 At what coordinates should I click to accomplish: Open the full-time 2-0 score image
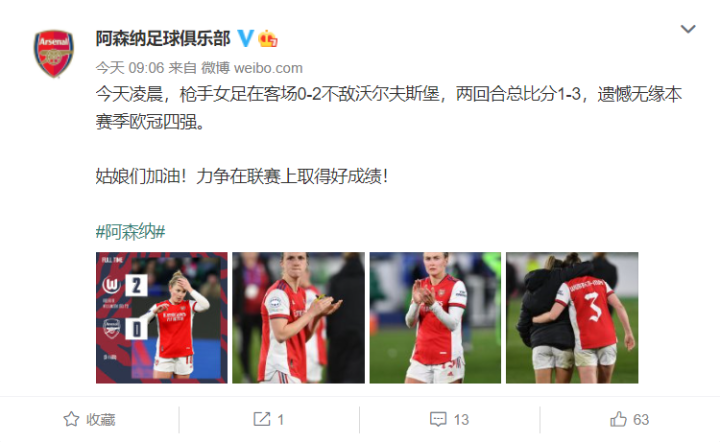(162, 318)
